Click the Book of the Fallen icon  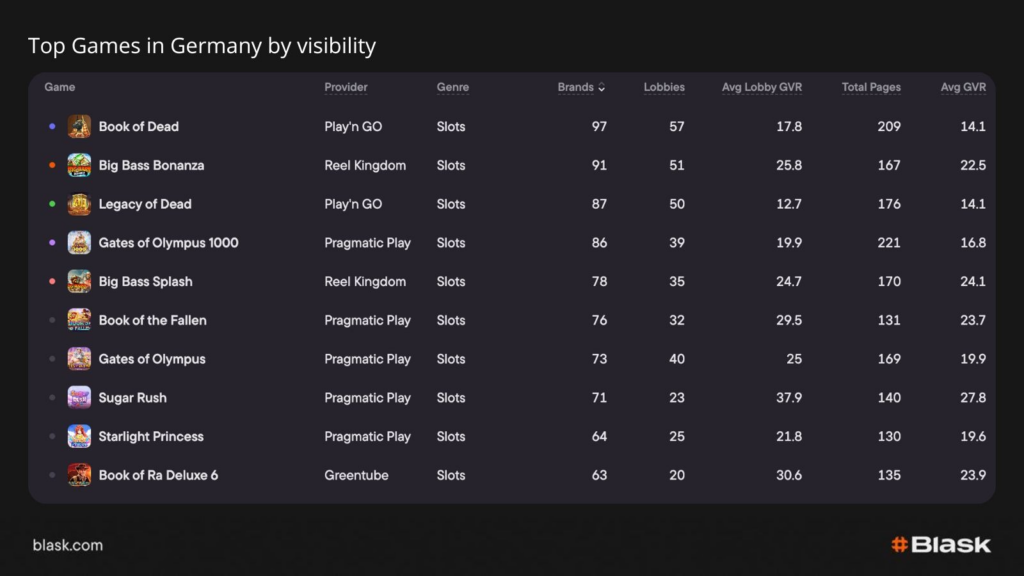79,321
